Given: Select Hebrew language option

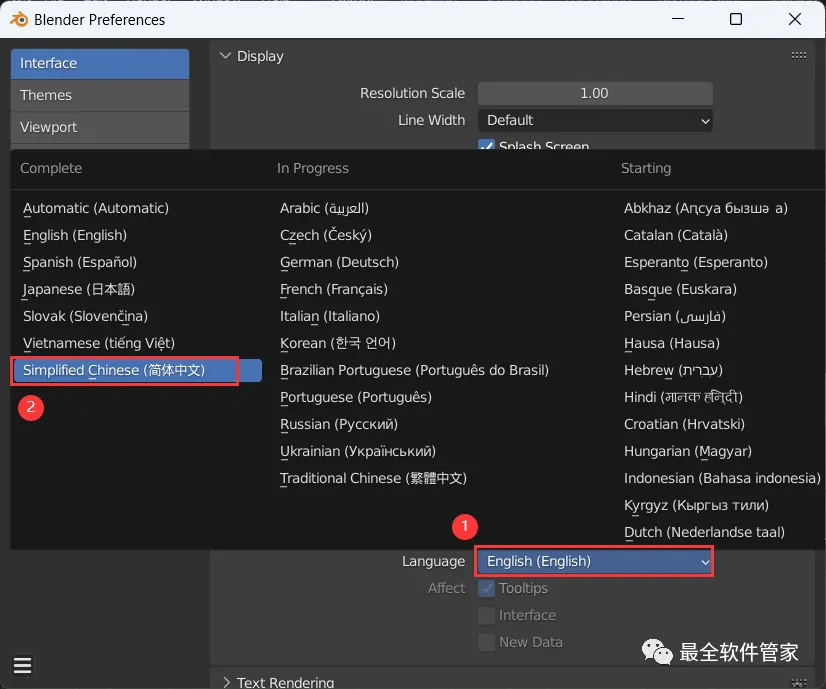Looking at the screenshot, I should coord(673,370).
